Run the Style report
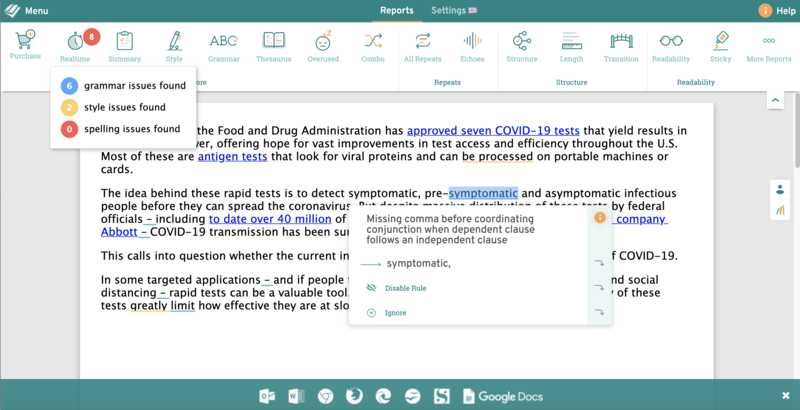800x410 pixels. point(174,45)
